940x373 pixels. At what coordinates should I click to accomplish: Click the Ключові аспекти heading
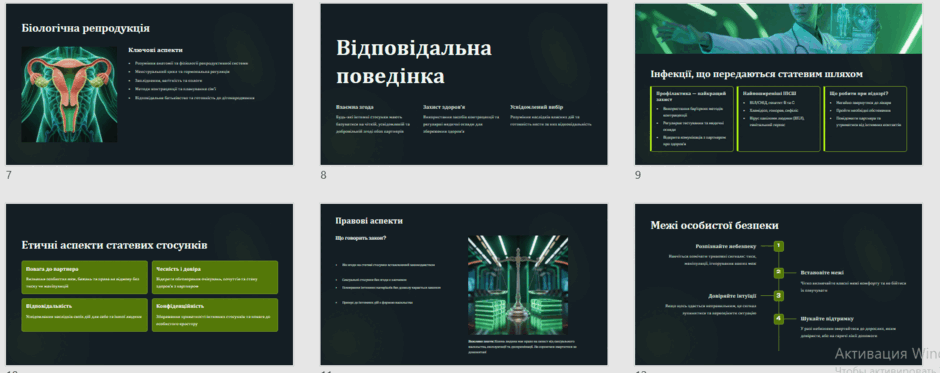155,50
